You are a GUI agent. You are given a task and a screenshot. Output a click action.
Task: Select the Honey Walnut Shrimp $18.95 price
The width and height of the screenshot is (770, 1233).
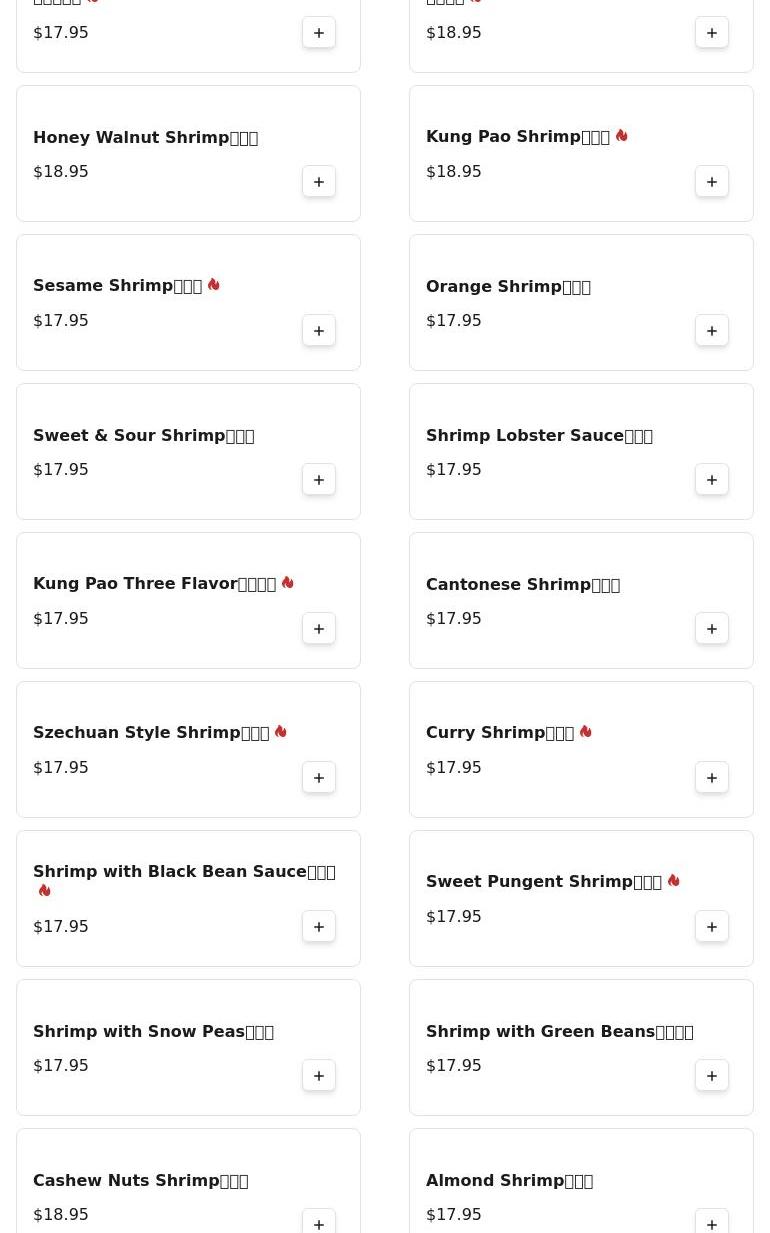[61, 172]
